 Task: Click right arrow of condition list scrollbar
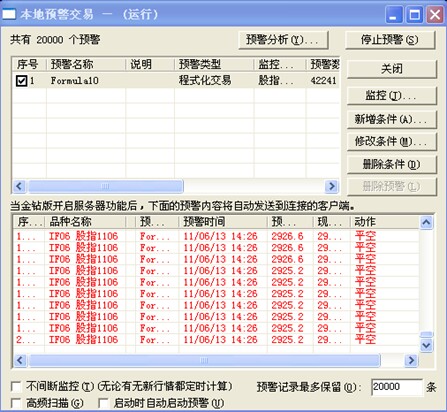pos(331,186)
